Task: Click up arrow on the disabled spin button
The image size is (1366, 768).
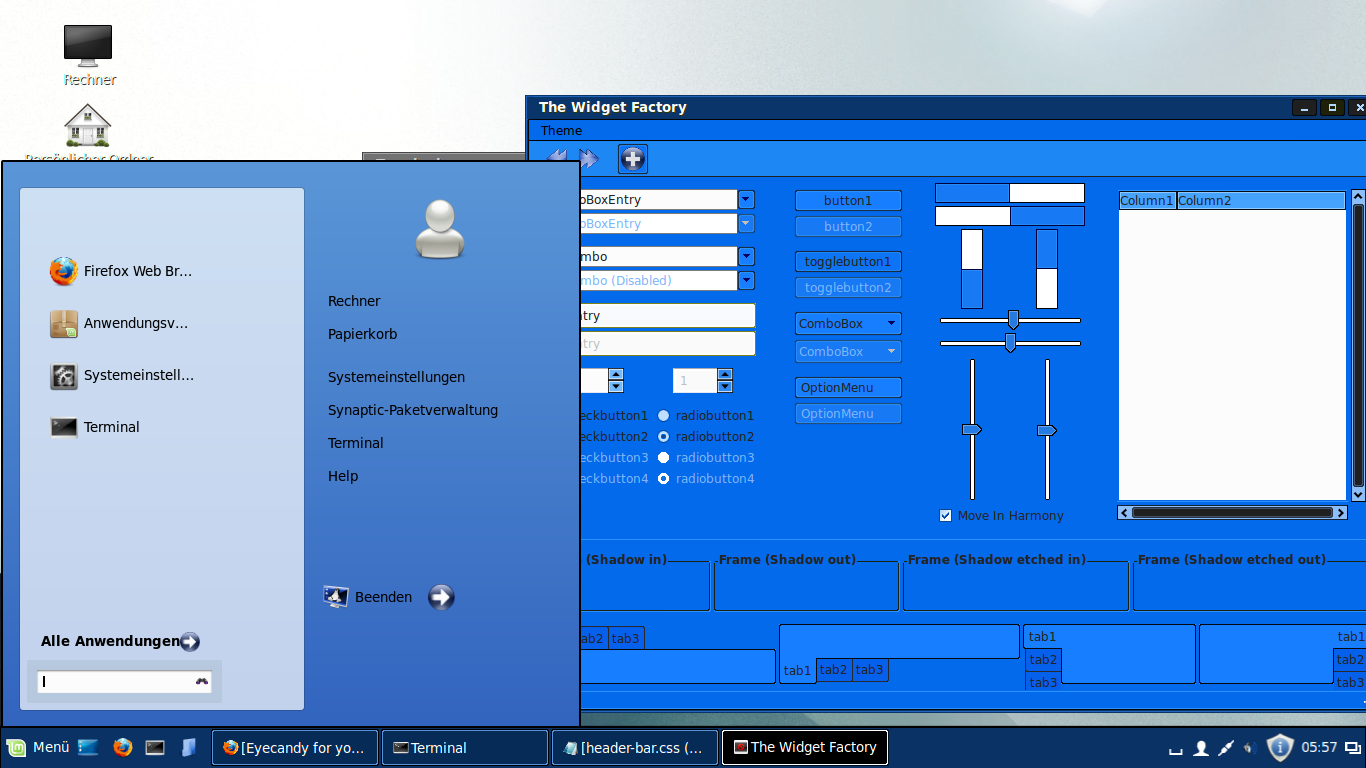Action: click(725, 375)
